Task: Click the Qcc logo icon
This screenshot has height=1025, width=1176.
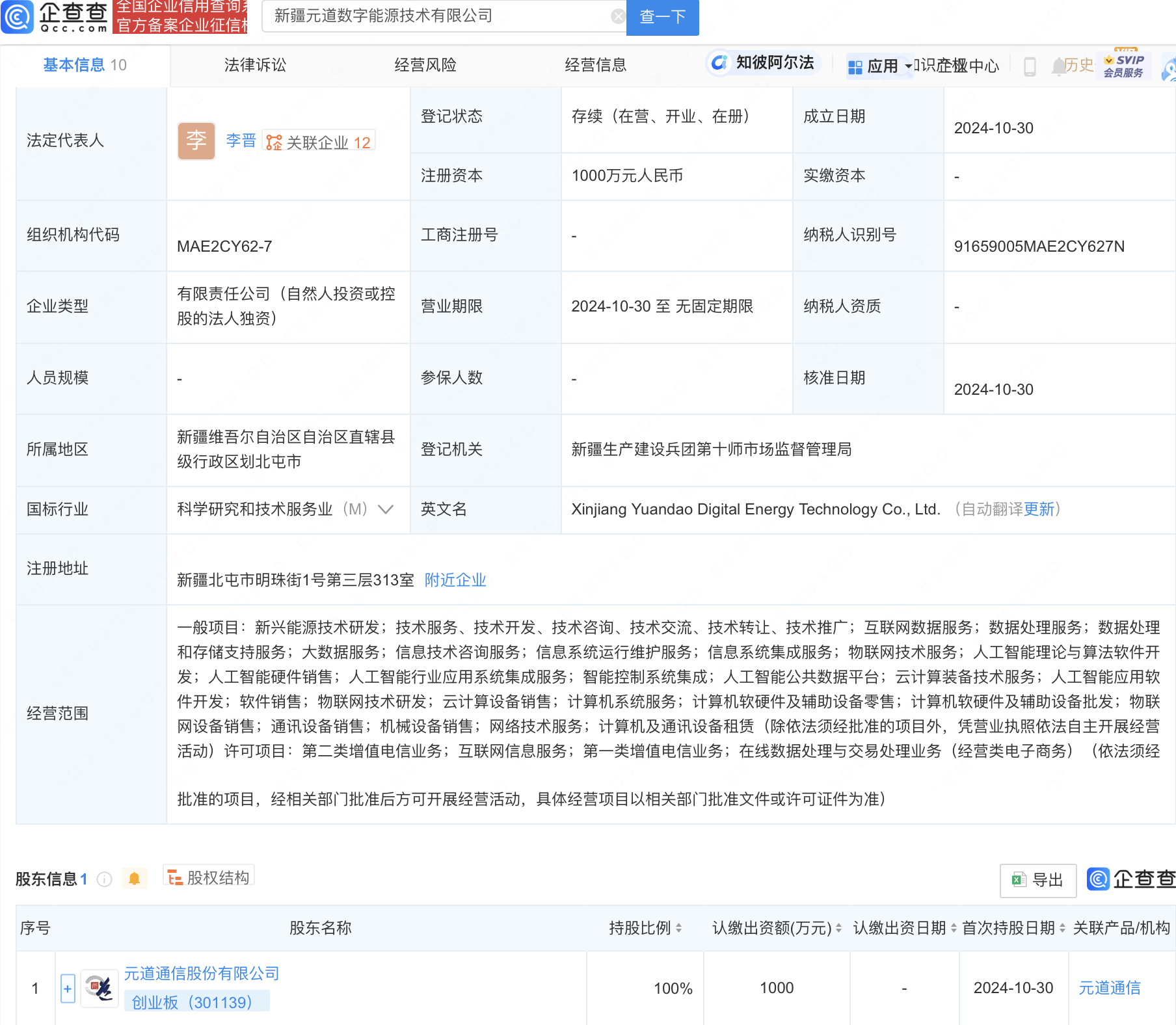Action: pos(18,16)
